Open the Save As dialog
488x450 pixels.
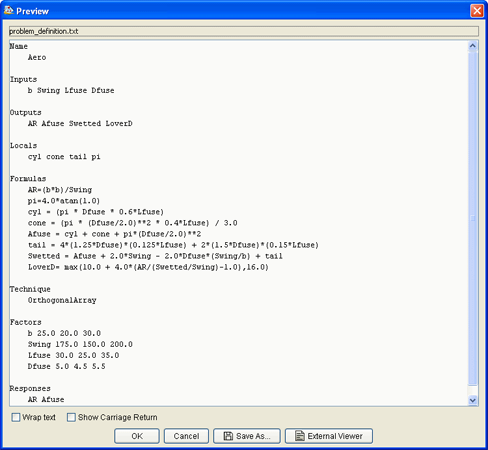click(247, 436)
